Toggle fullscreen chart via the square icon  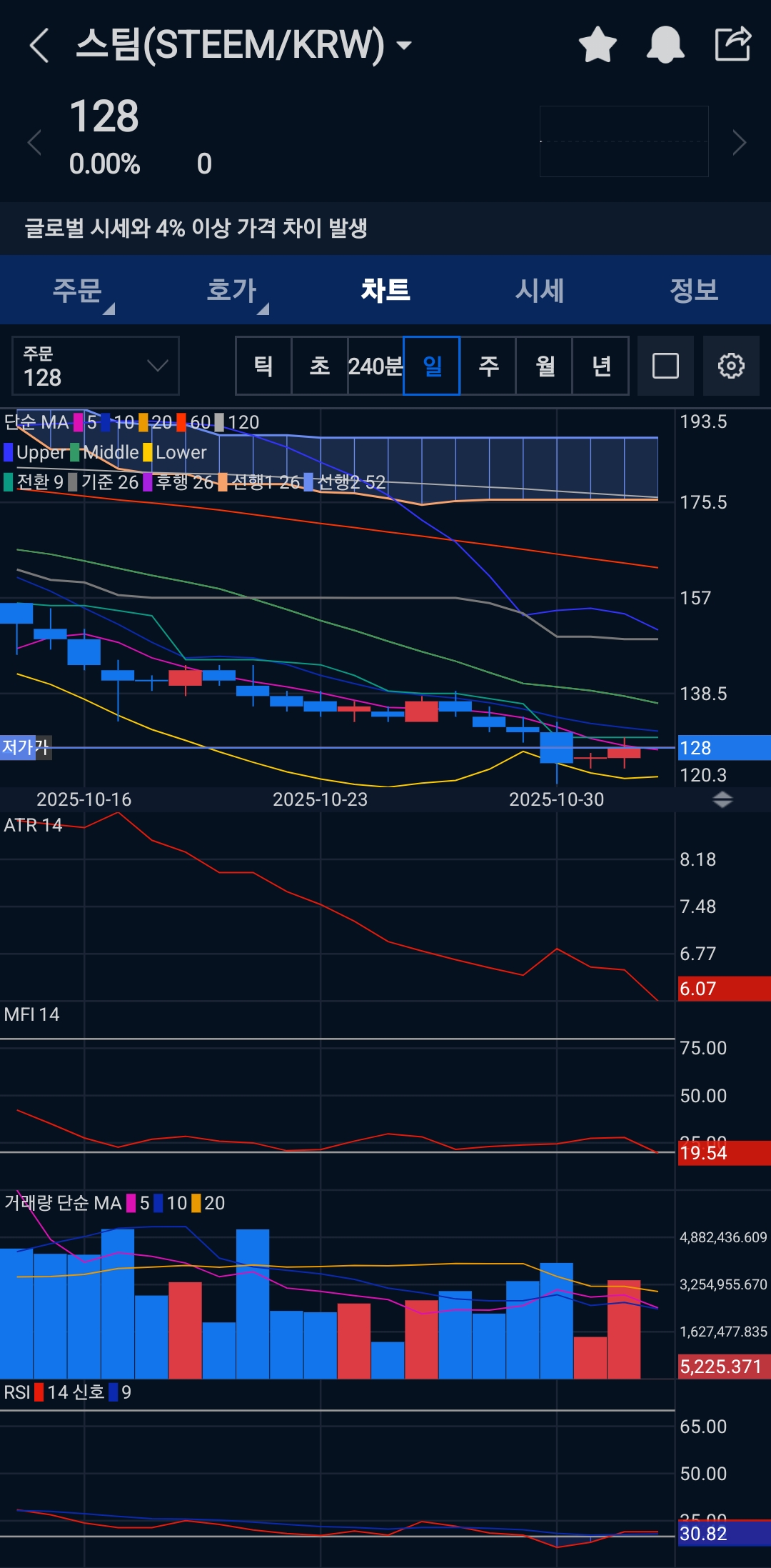(x=665, y=366)
